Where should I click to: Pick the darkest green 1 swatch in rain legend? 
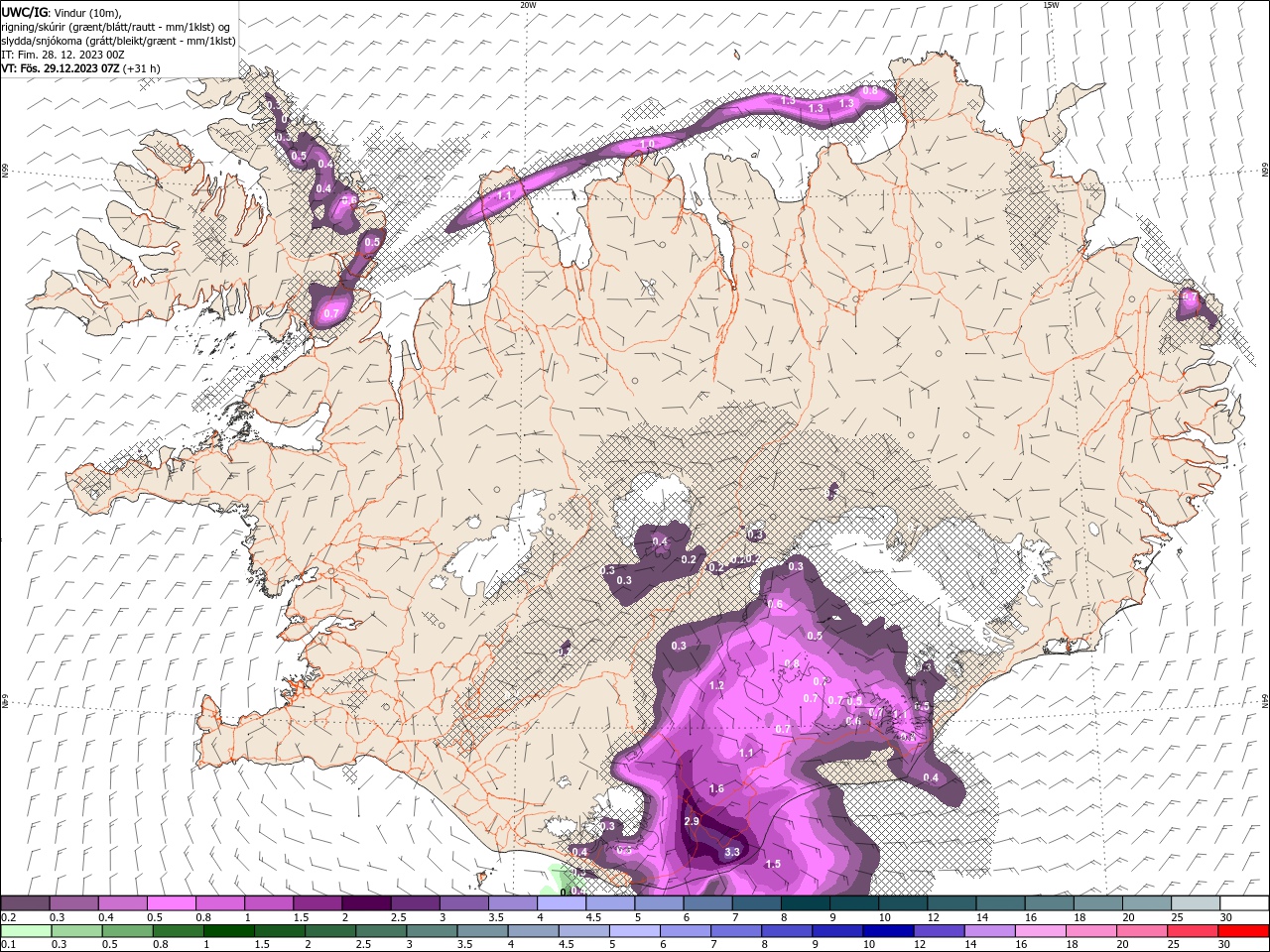pyautogui.click(x=229, y=931)
